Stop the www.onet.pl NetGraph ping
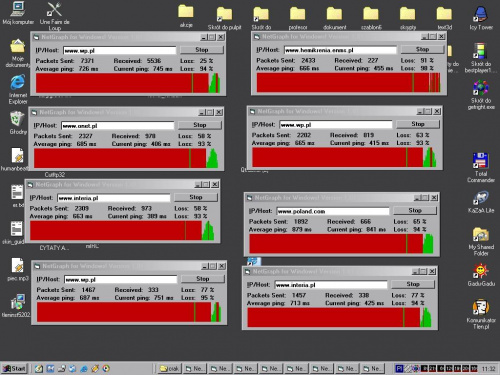The height and width of the screenshot is (375, 500). click(x=200, y=125)
